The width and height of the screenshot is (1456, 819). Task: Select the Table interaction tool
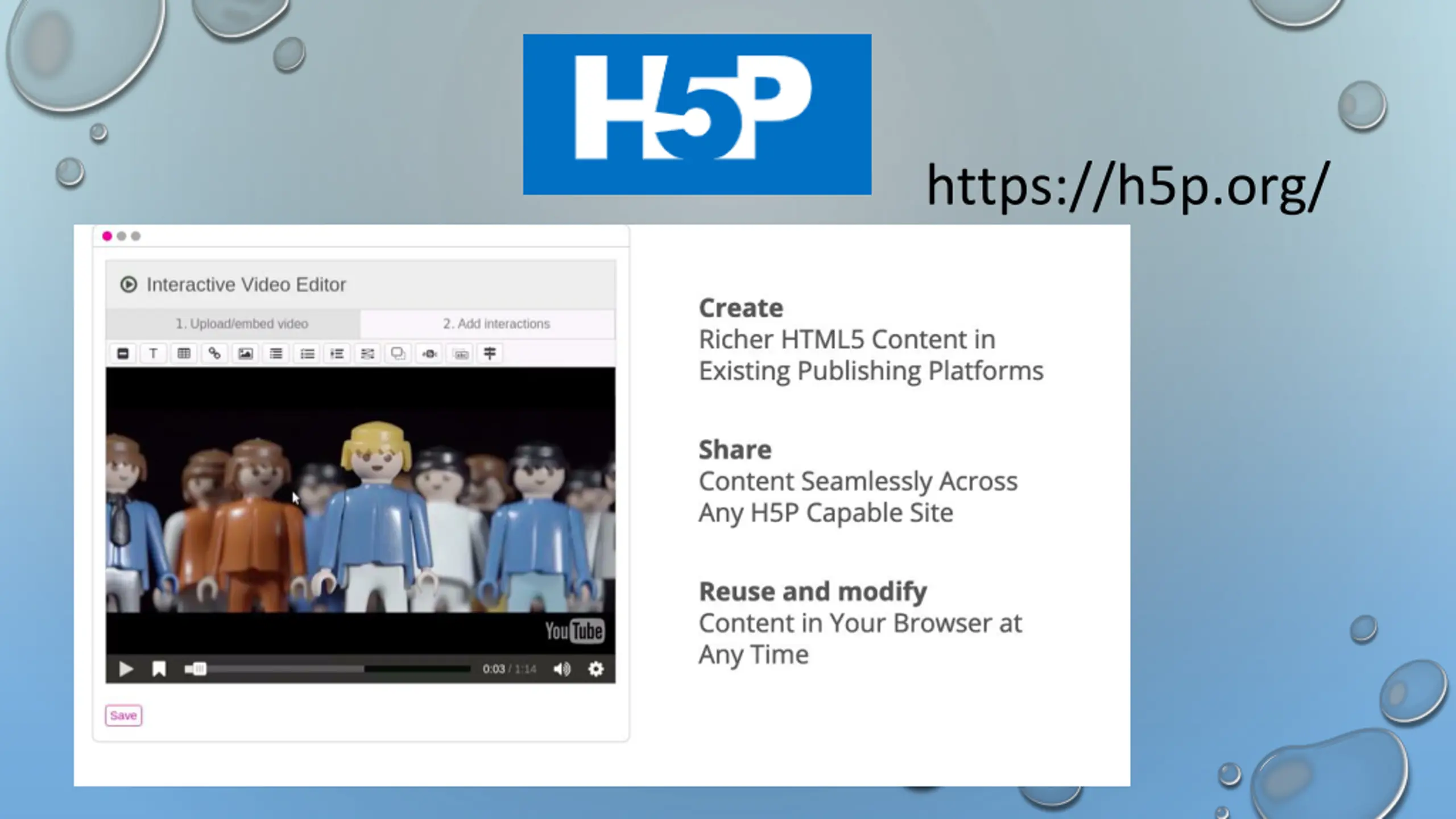[x=184, y=354]
